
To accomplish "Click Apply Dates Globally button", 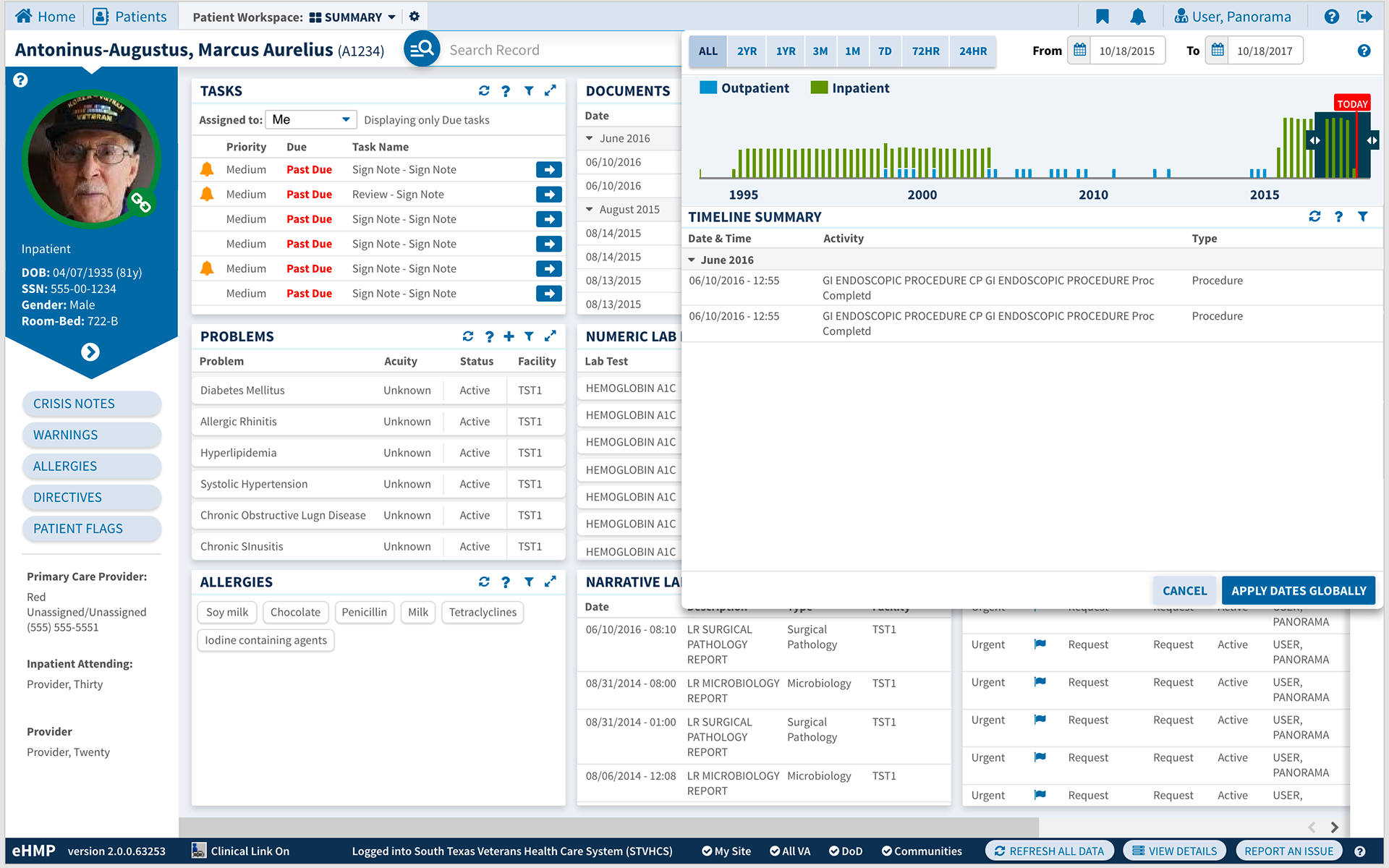I will coord(1298,591).
